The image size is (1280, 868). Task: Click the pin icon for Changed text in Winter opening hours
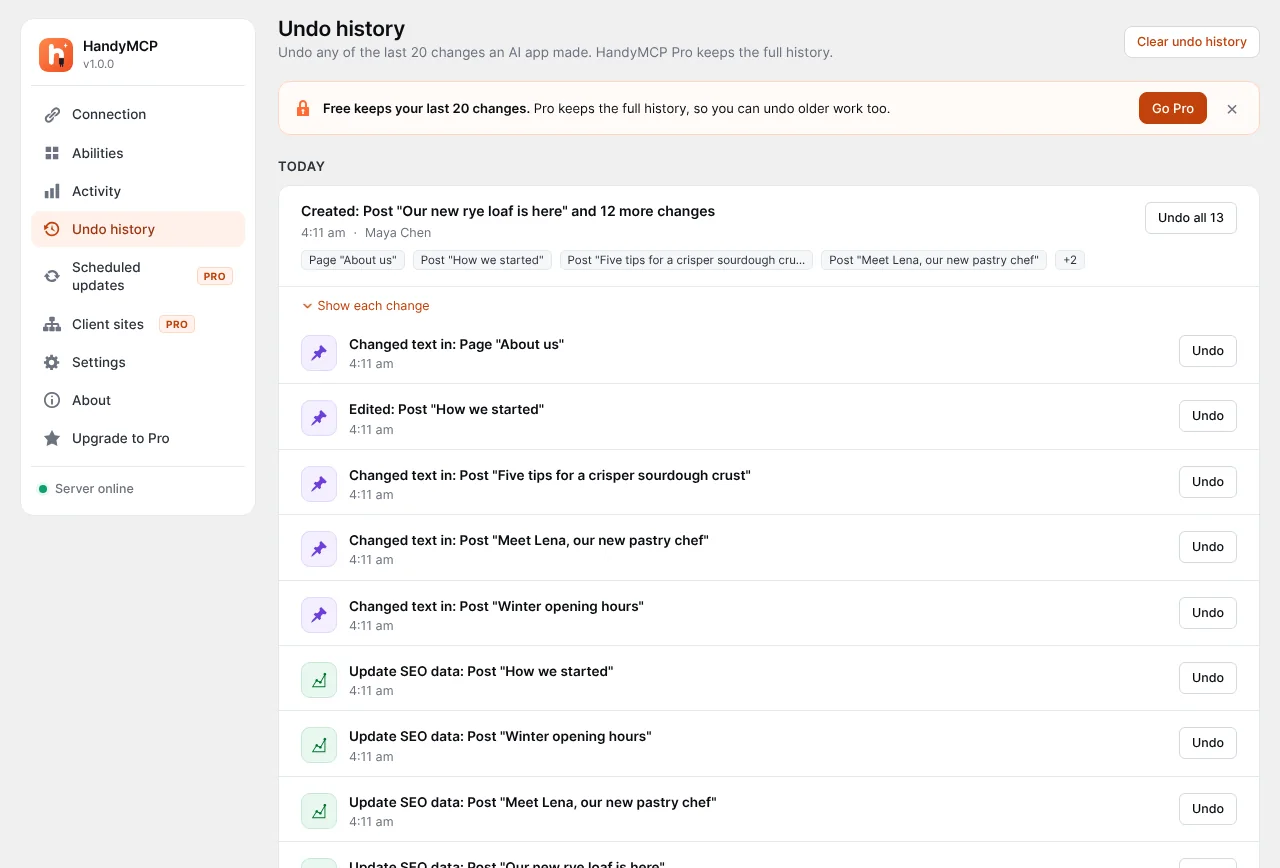coord(319,615)
